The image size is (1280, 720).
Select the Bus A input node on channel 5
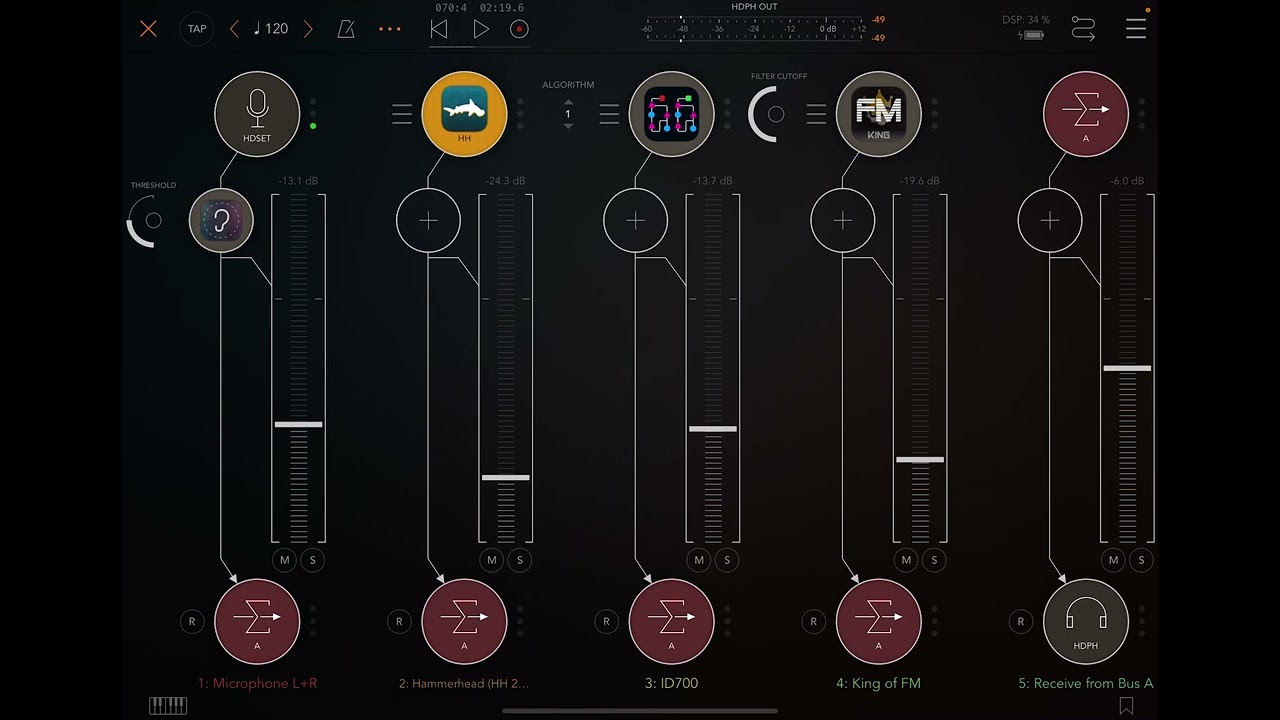point(1085,114)
